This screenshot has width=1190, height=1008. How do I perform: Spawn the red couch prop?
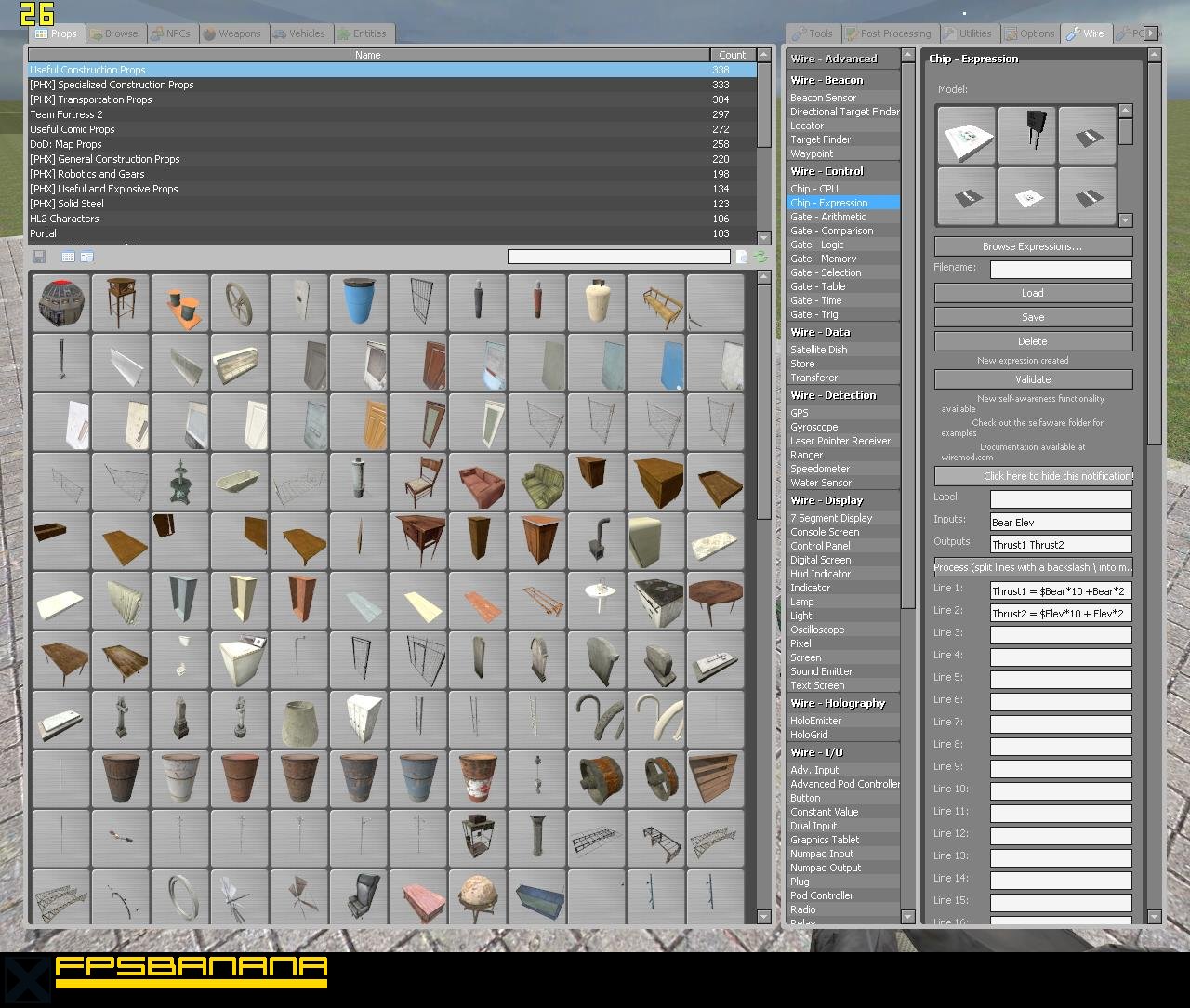click(477, 482)
